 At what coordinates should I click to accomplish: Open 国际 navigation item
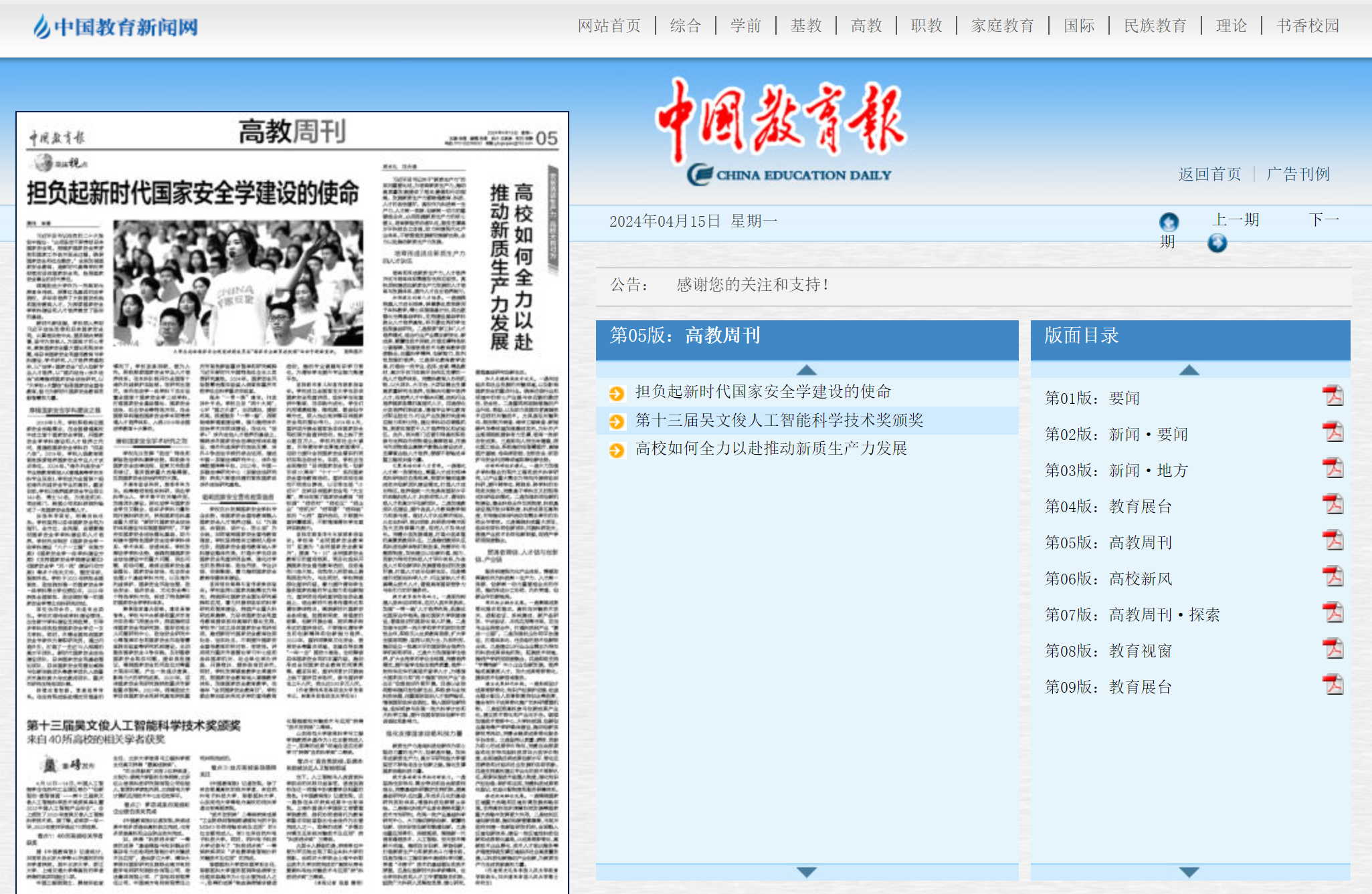pos(1079,26)
